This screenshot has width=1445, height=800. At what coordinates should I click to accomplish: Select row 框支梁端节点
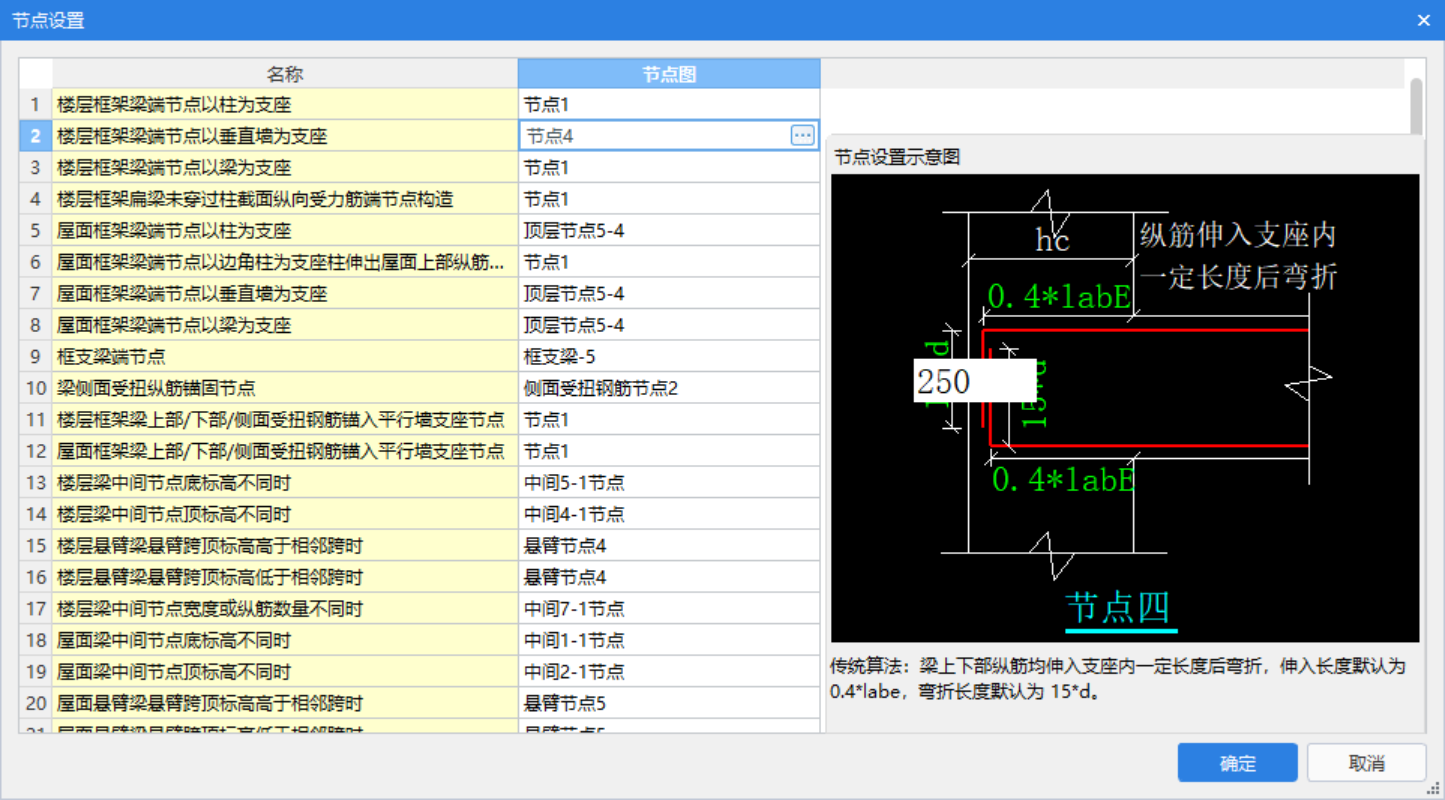[x=285, y=357]
